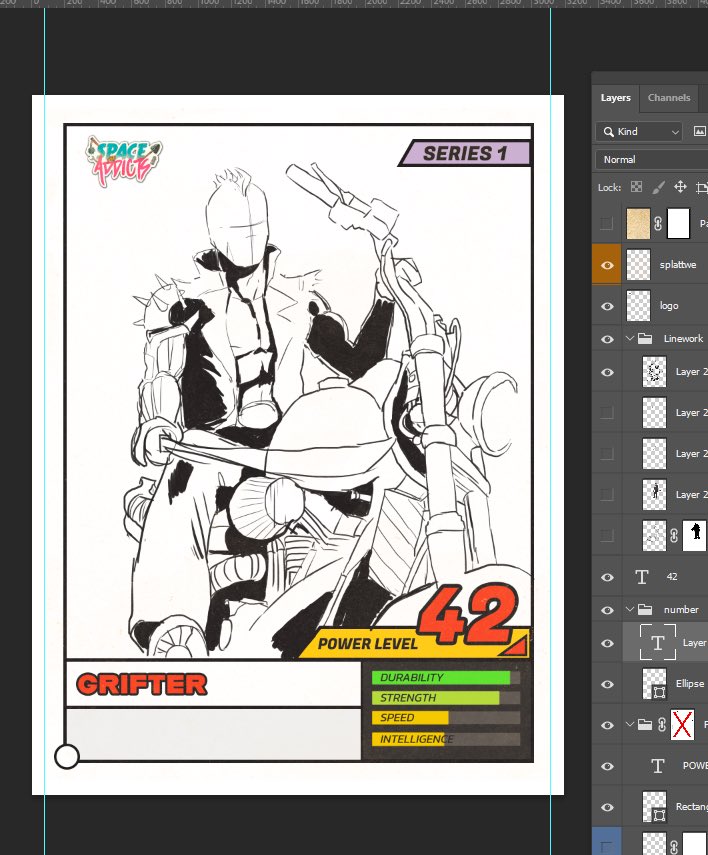This screenshot has width=708, height=855.
Task: Open the Kind filter dropdown
Action: pyautogui.click(x=639, y=131)
